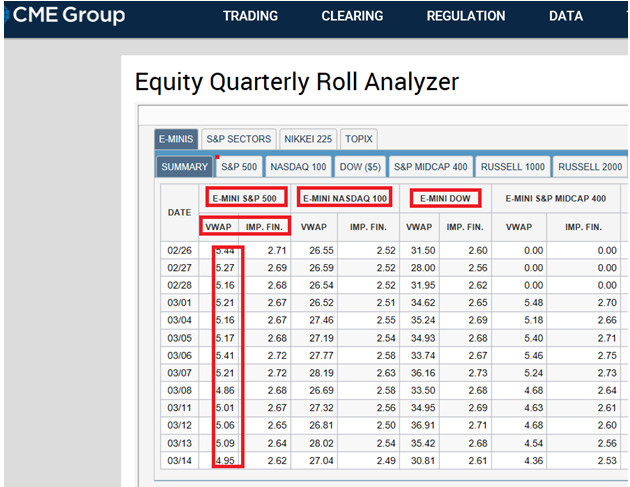Select the 03/14 date cell

click(x=179, y=460)
